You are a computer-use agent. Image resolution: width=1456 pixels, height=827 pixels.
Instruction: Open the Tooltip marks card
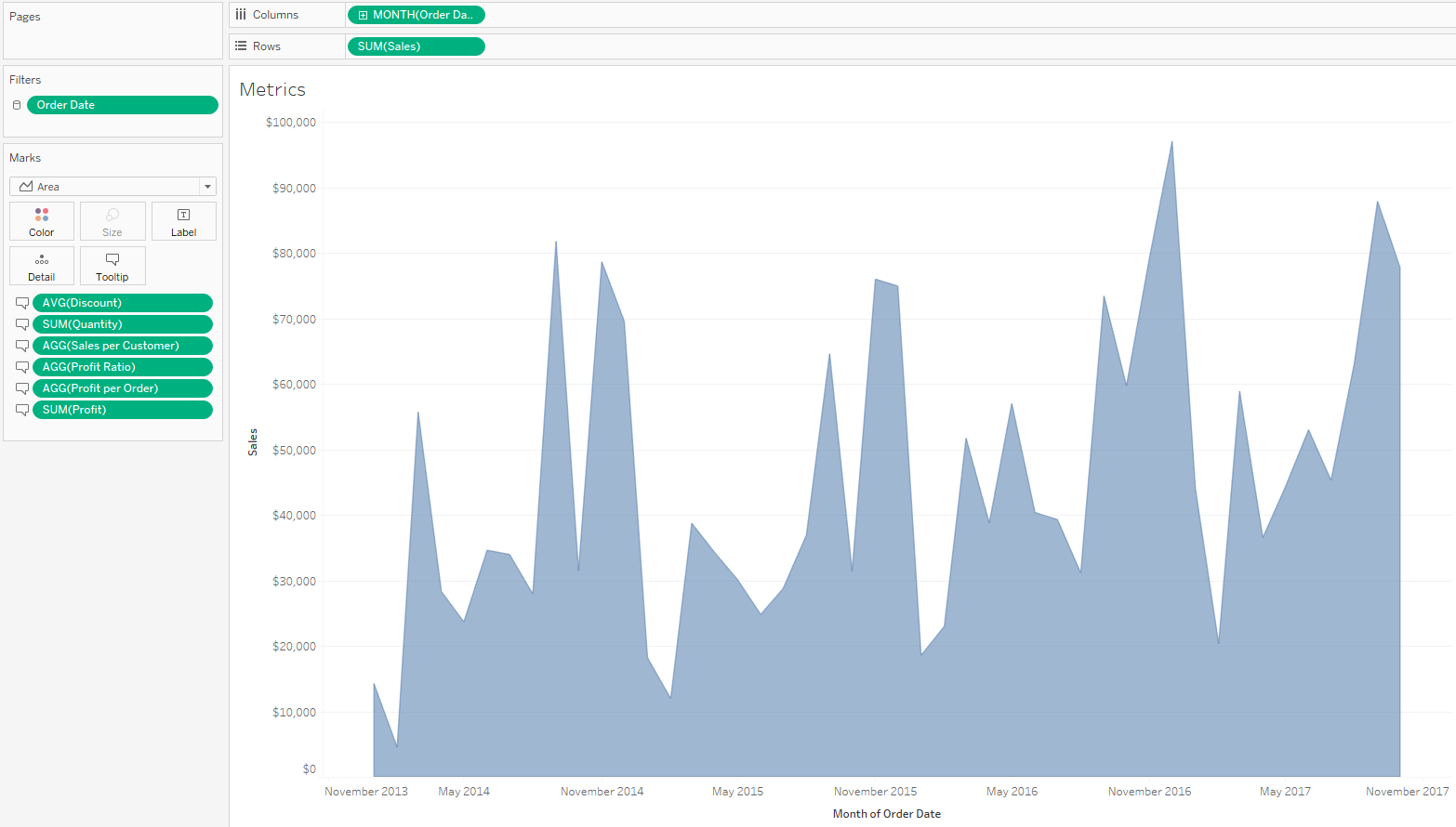(x=113, y=266)
